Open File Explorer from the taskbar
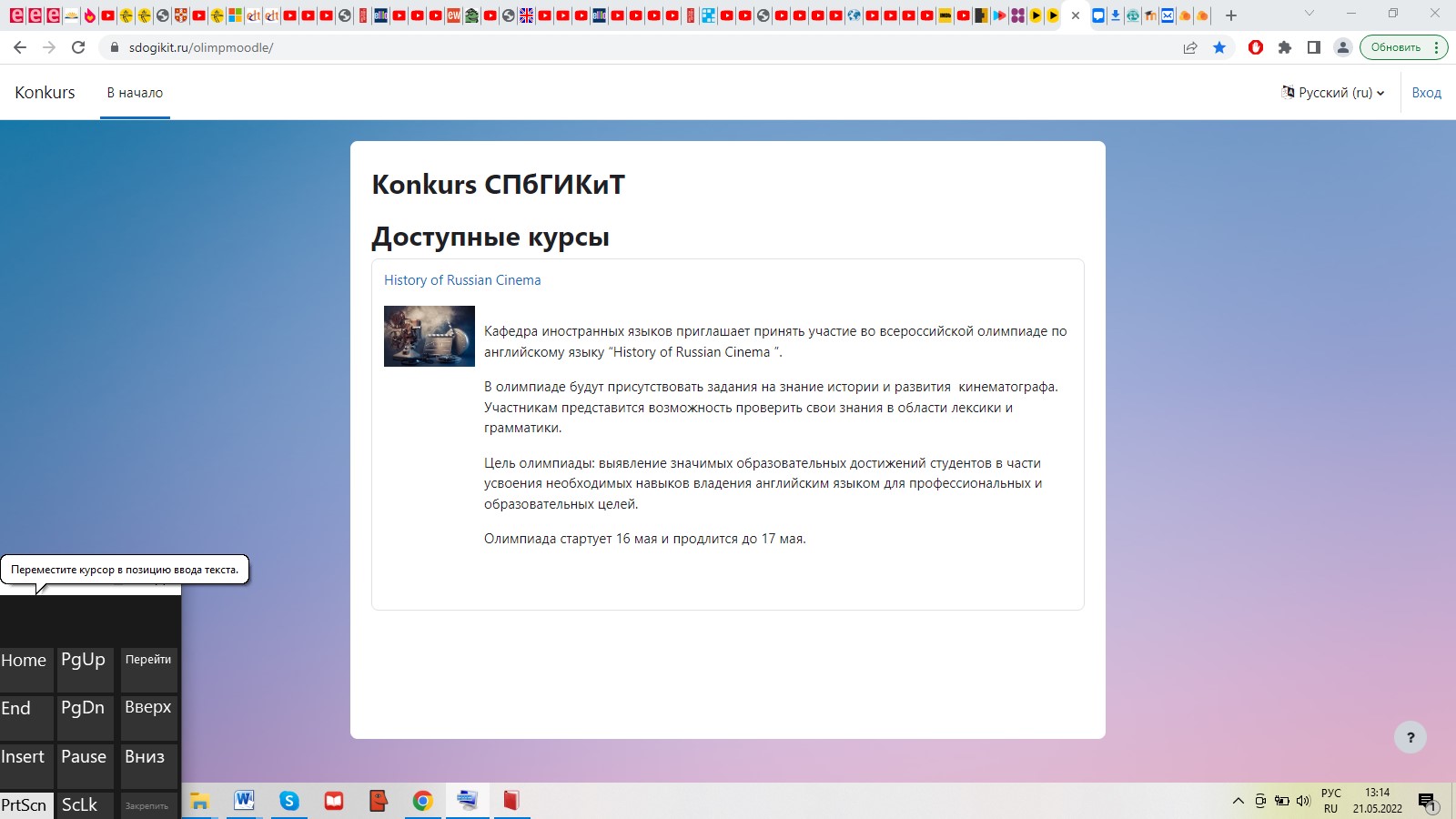The height and width of the screenshot is (819, 1456). click(199, 801)
